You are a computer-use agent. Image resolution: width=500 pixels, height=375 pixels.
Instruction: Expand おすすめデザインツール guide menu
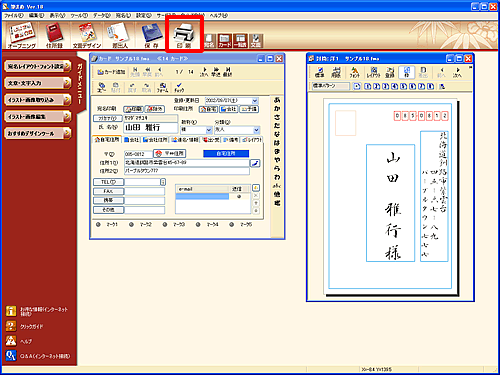point(38,133)
